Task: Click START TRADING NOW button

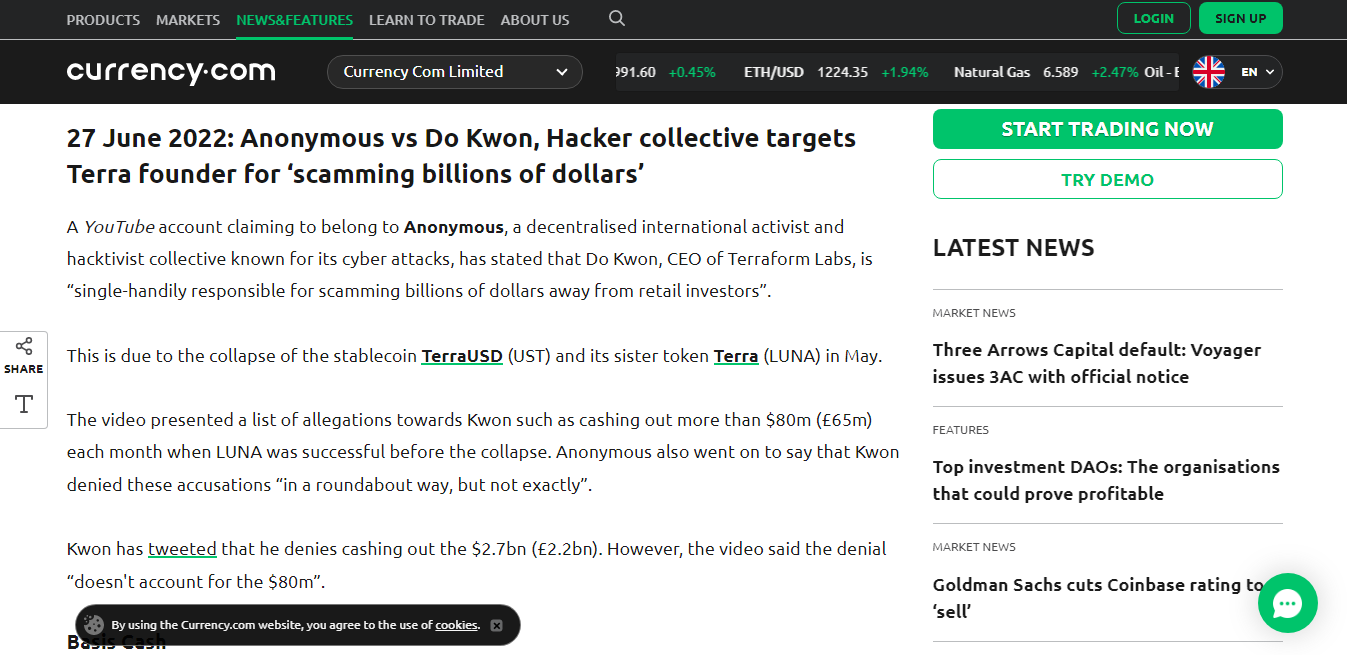Action: (x=1108, y=129)
